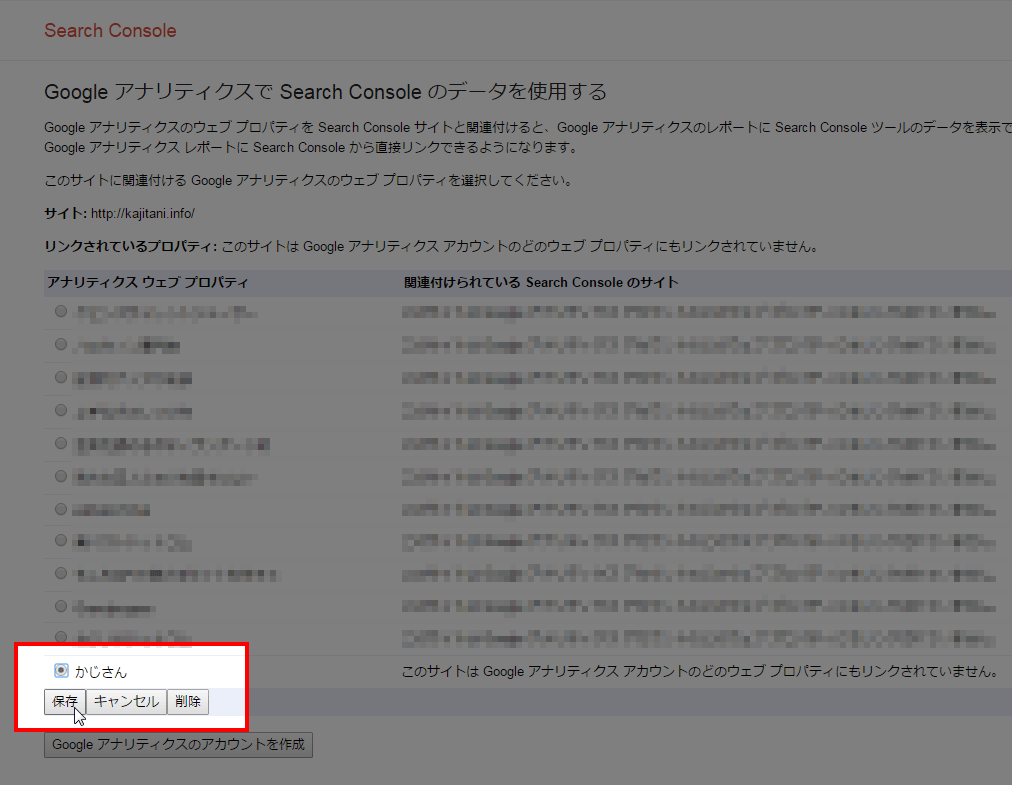Choose the ninth property radio button
Screen dimensions: 1012x785
(x=61, y=573)
